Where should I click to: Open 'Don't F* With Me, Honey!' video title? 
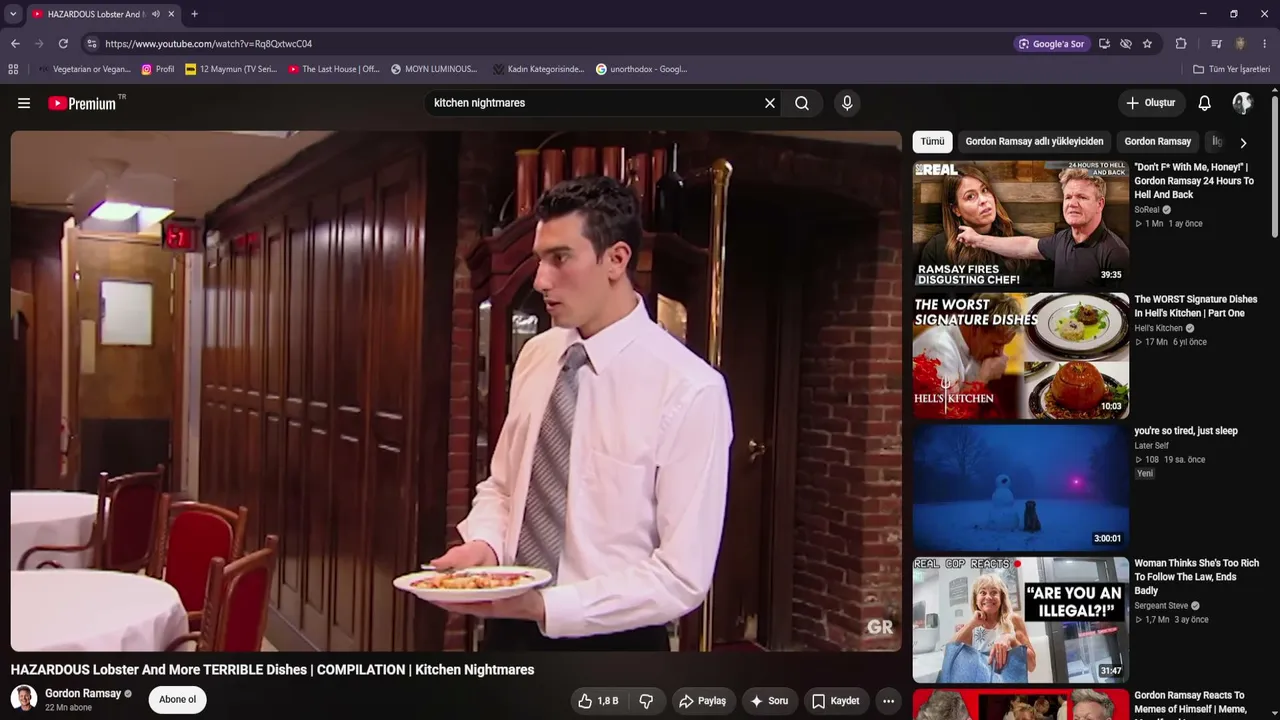click(x=1194, y=181)
